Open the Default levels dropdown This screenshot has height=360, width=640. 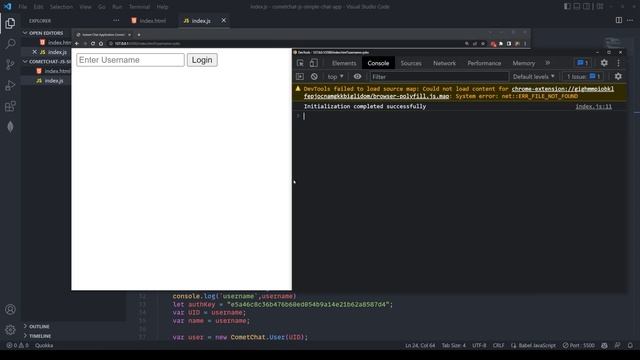533,76
